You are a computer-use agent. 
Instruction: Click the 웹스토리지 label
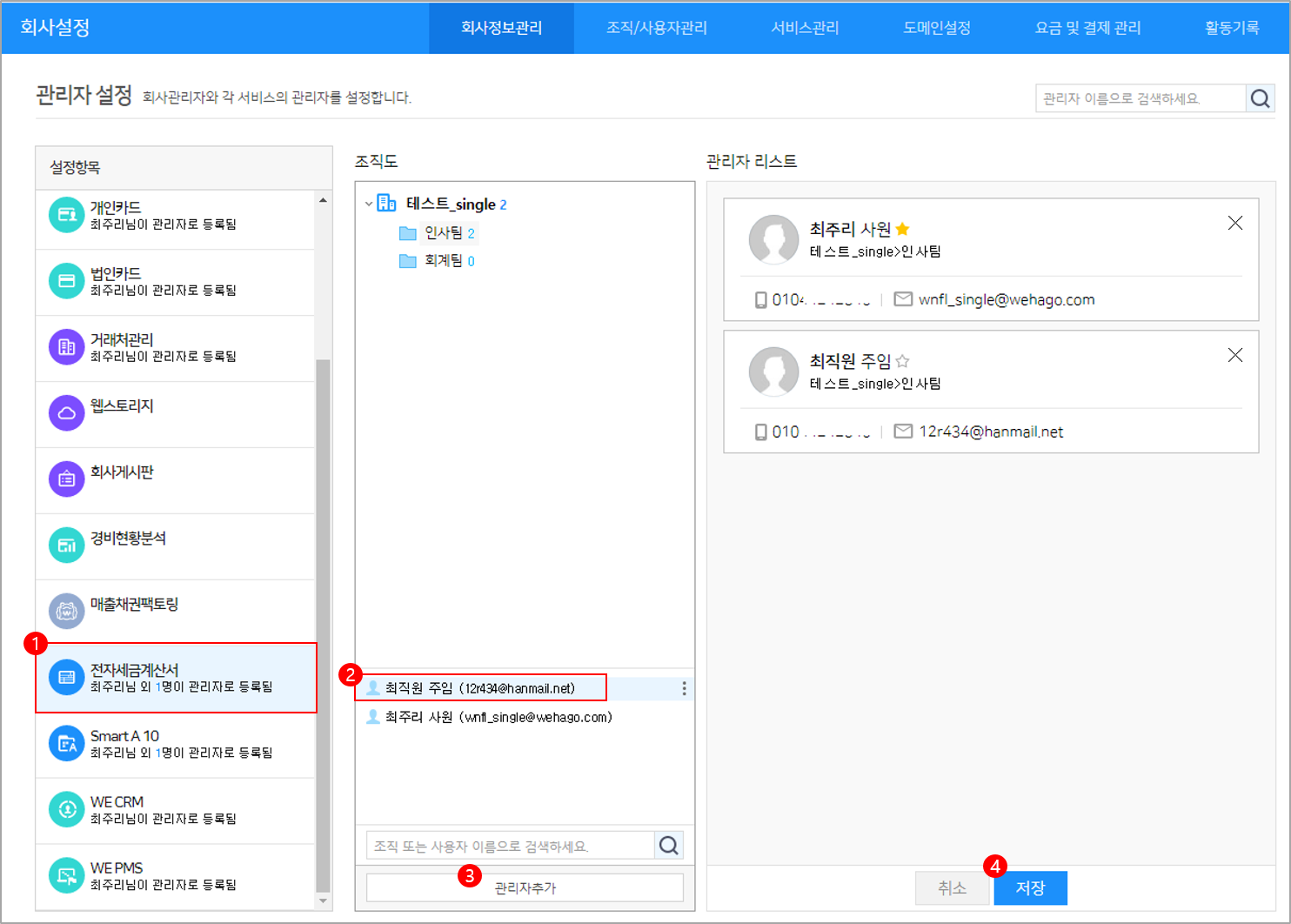coord(122,405)
